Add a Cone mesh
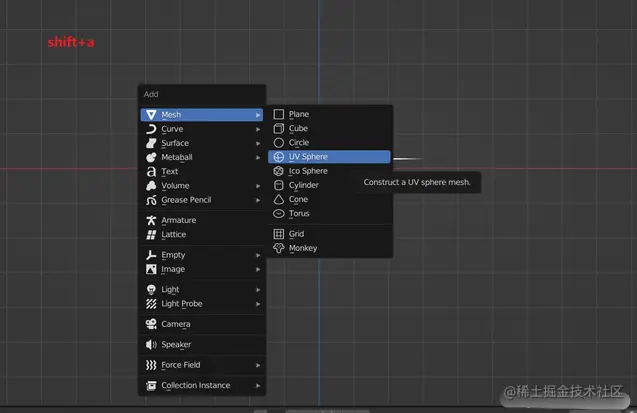The image size is (637, 413). [329, 199]
